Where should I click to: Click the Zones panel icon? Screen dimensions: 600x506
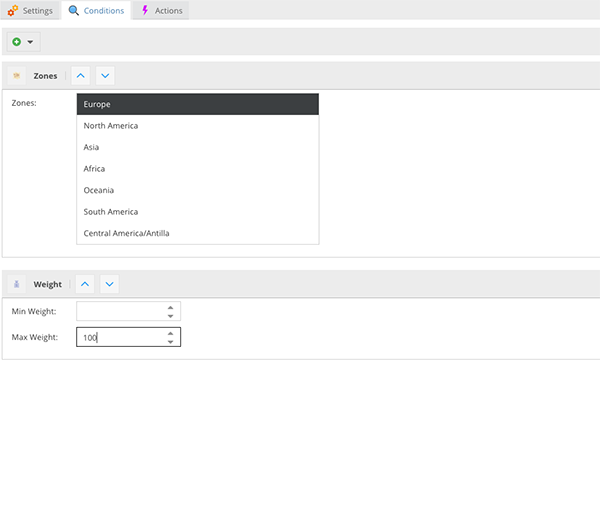coord(17,76)
